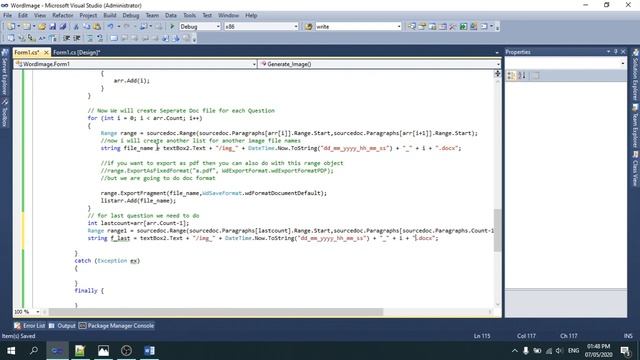Open the Object Browser toolbar icon
This screenshot has height=360, width=640.
click(442, 27)
